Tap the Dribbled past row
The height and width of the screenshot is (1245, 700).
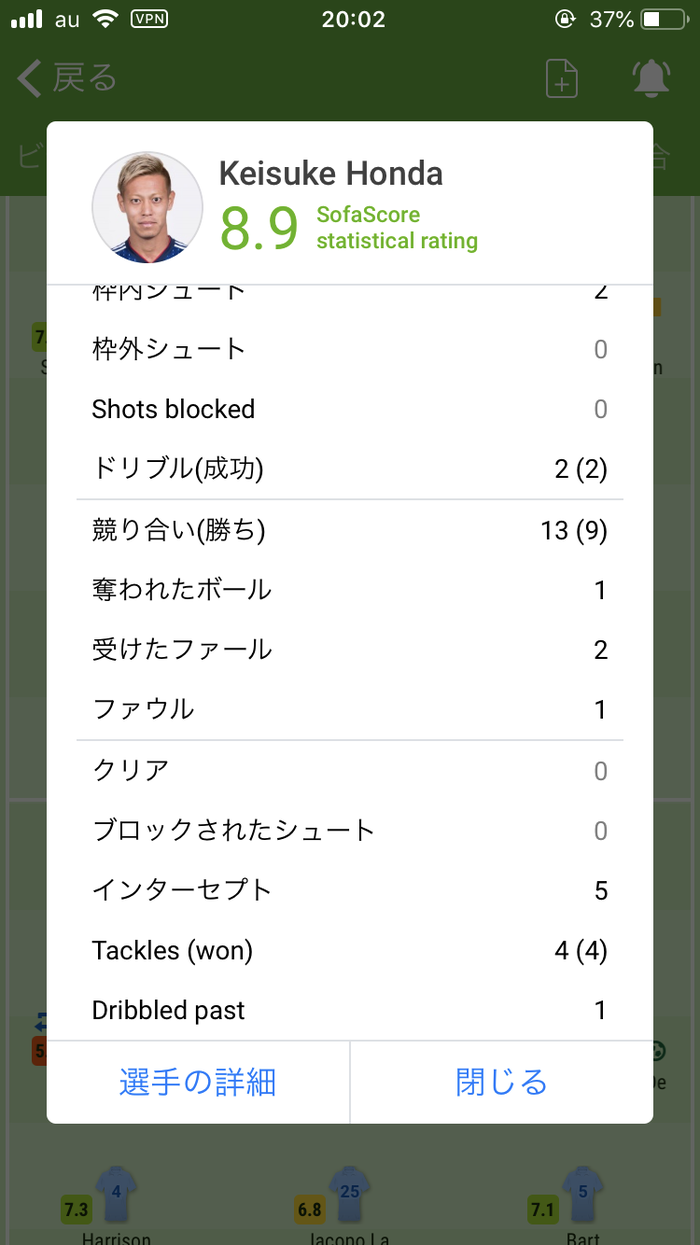(350, 1010)
